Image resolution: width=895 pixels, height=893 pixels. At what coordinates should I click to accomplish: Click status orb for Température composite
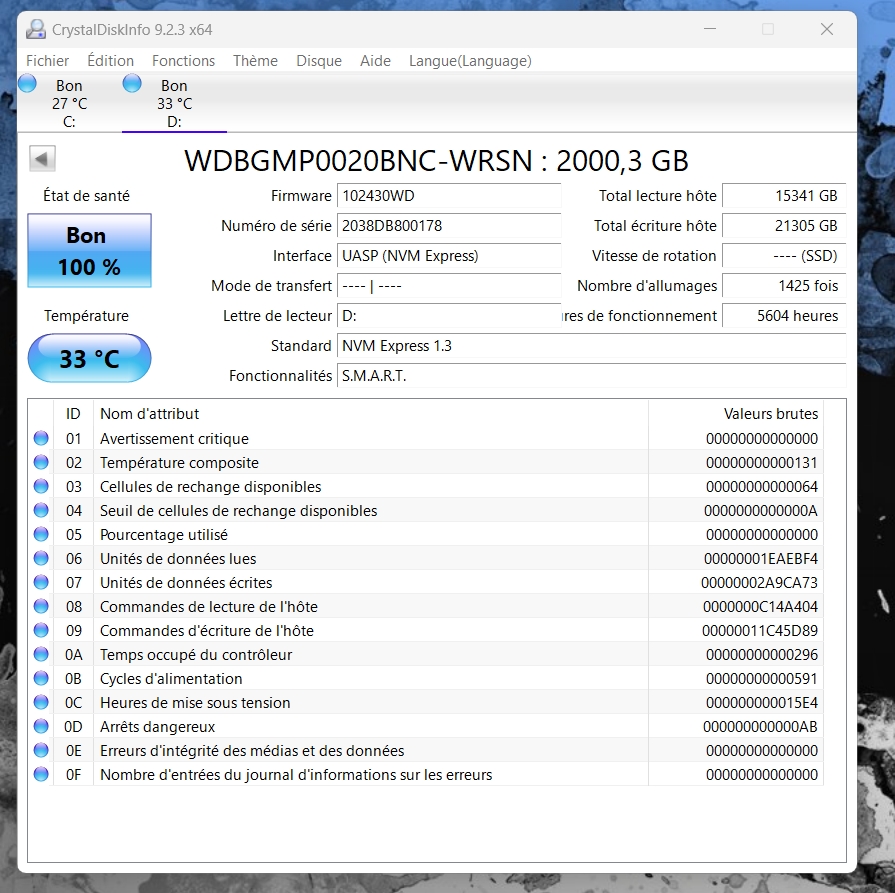[41, 462]
